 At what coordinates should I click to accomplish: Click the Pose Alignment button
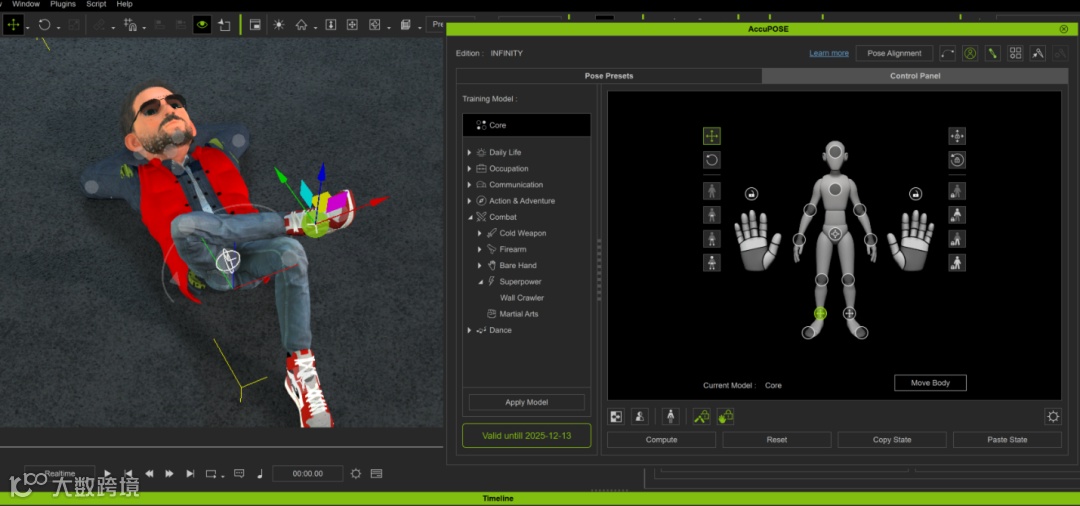[x=894, y=53]
